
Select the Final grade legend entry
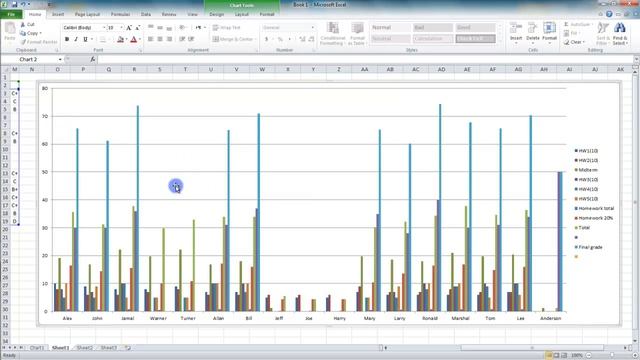point(589,247)
